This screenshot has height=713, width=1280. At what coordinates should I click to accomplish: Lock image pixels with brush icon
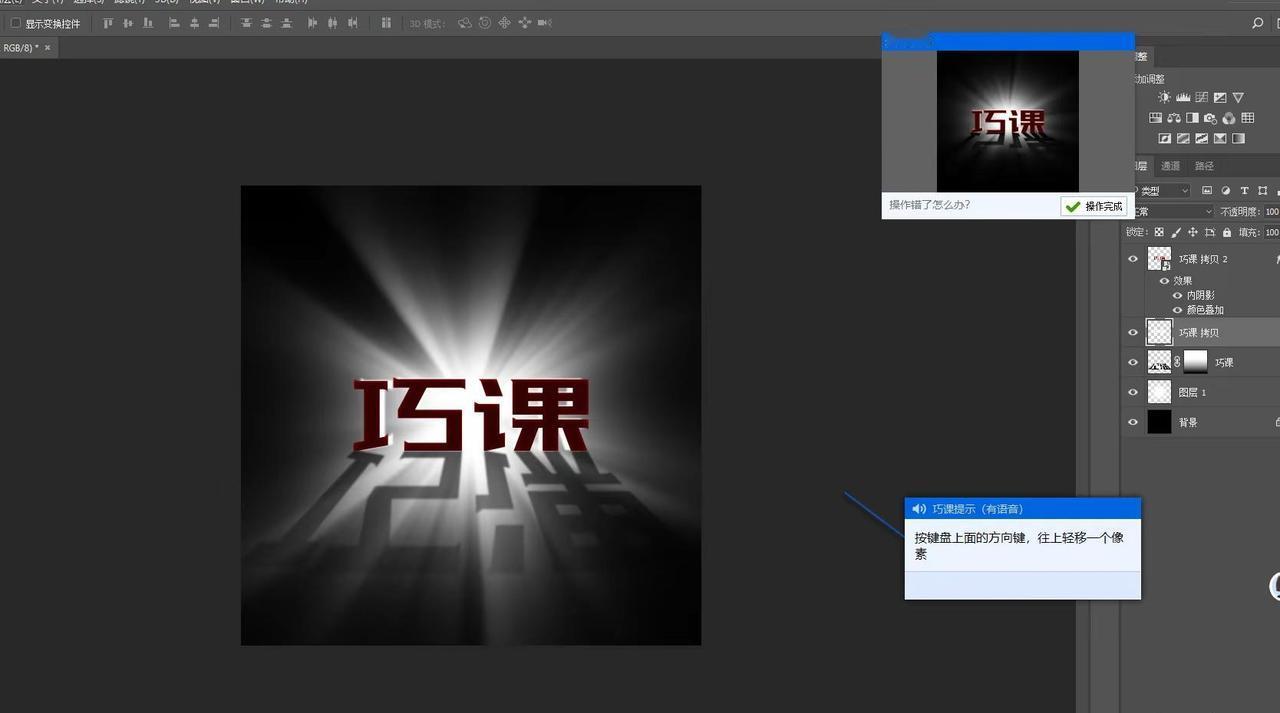[x=1176, y=232]
